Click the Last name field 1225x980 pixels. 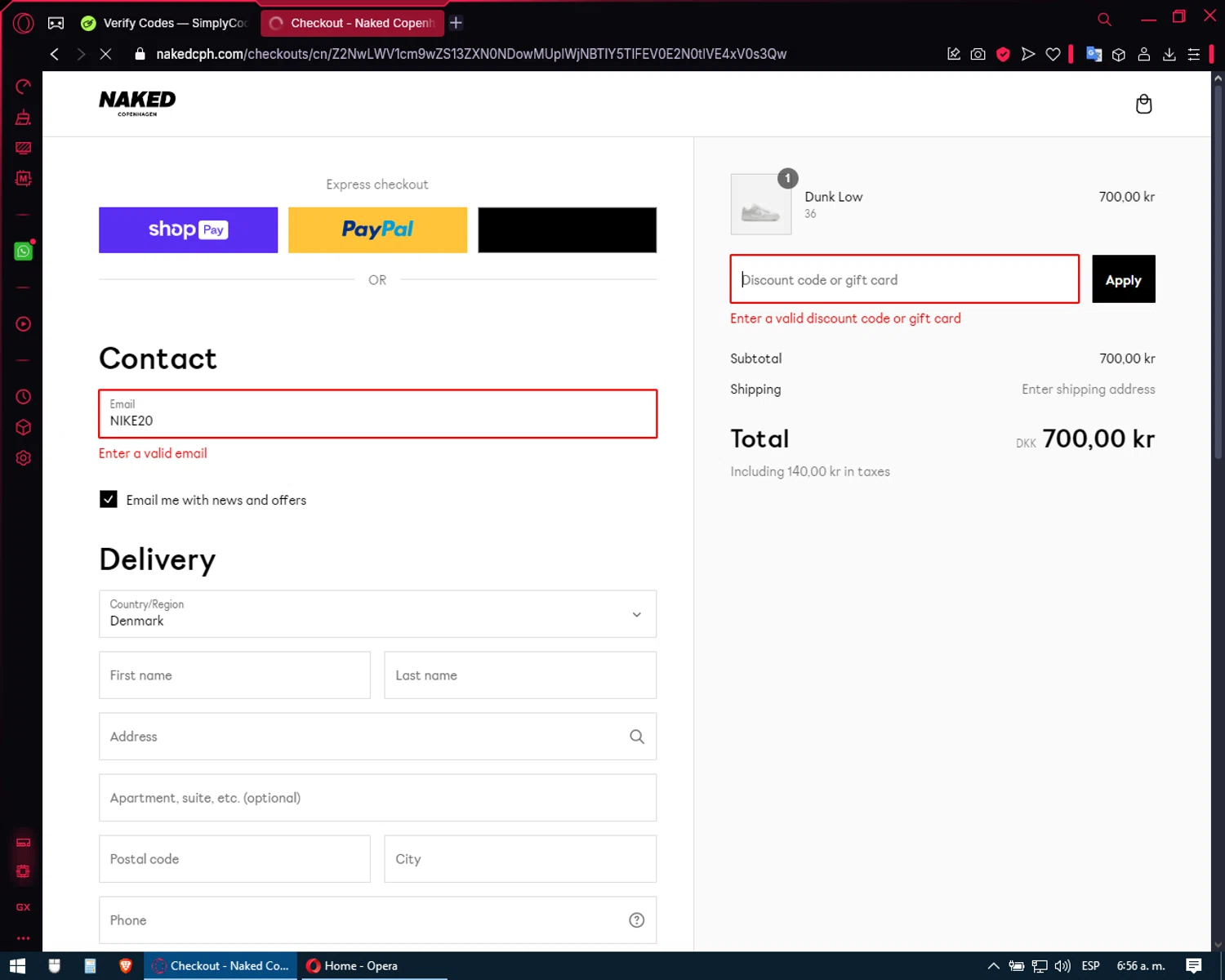coord(520,675)
